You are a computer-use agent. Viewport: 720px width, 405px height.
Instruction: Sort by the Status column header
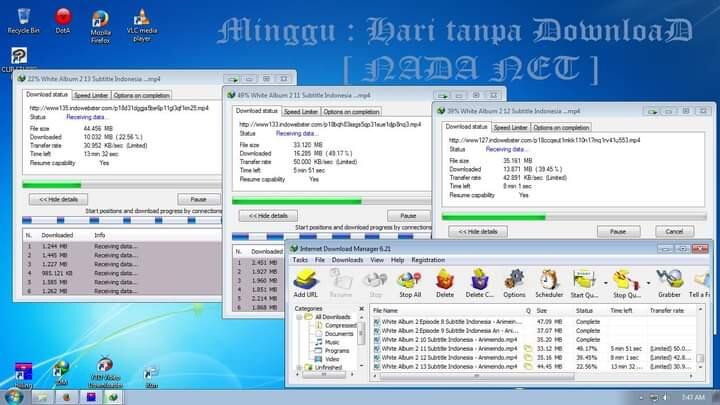click(589, 311)
